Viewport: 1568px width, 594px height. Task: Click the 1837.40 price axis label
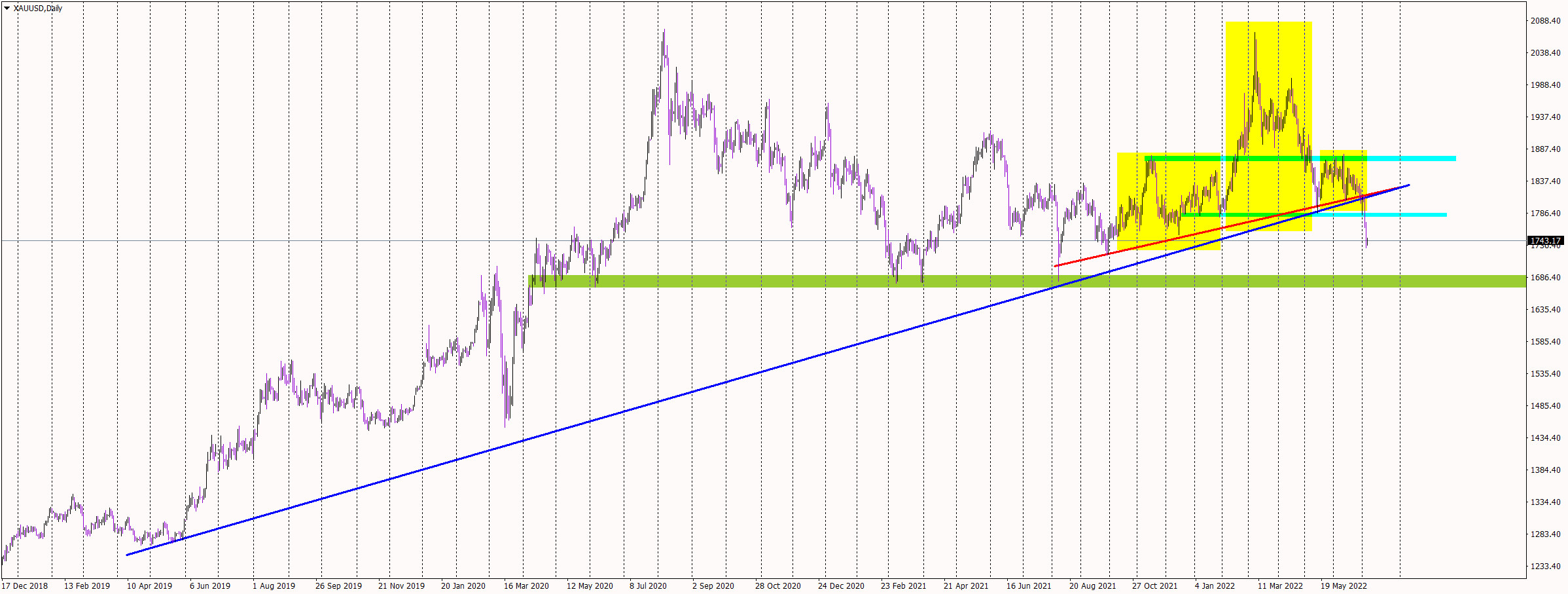coord(1545,181)
